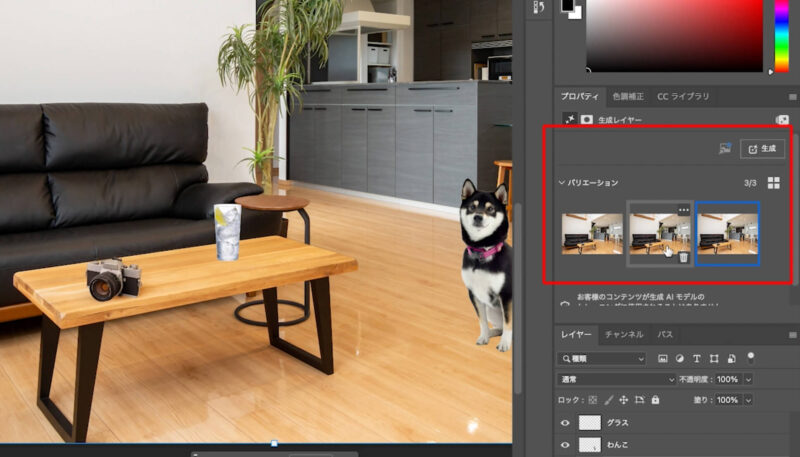800x457 pixels.
Task: Click the generative layer sparkle icon
Action: point(570,119)
